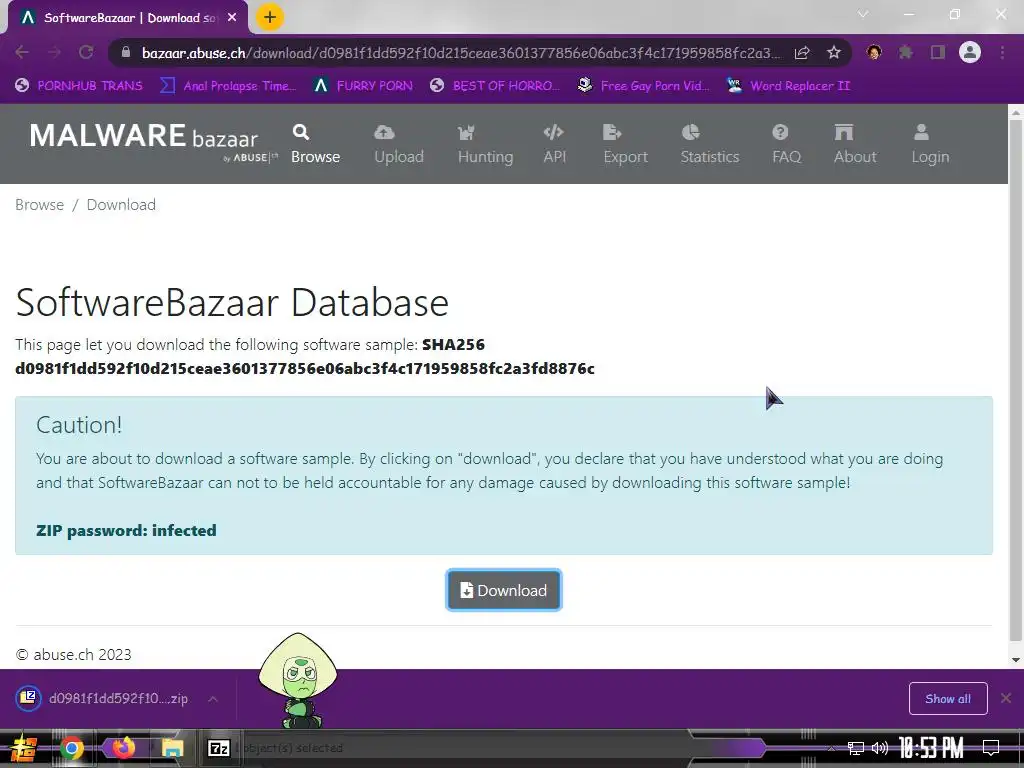Screen dimensions: 1024x768
Task: Open the Upload navigation item
Action: coord(398,144)
